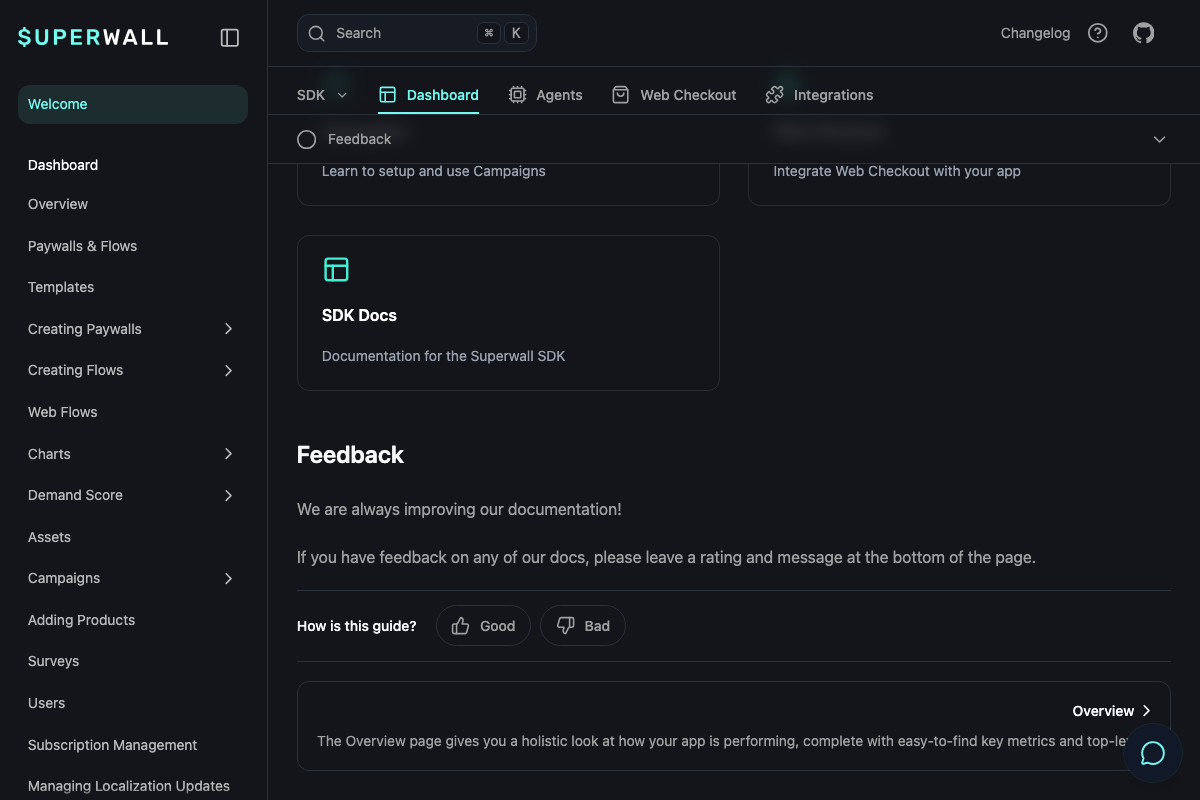Go to next page Overview

pos(733,726)
